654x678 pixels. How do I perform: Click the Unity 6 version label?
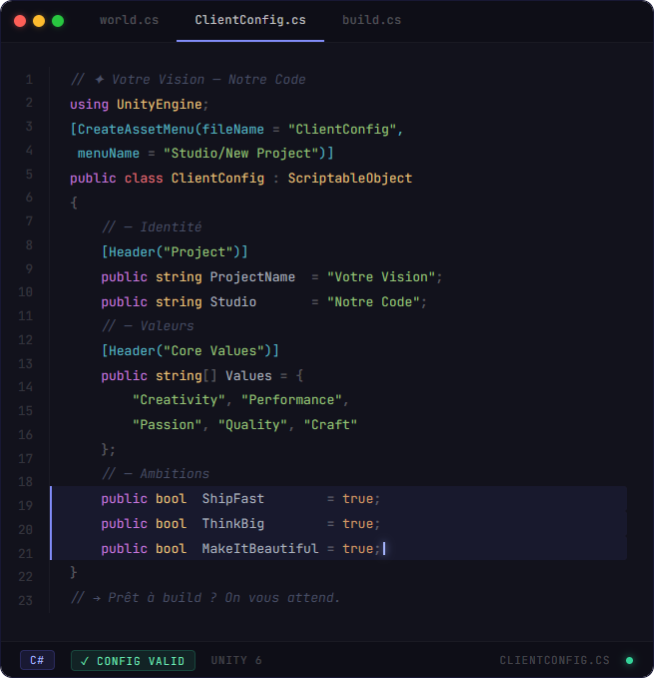pyautogui.click(x=236, y=660)
